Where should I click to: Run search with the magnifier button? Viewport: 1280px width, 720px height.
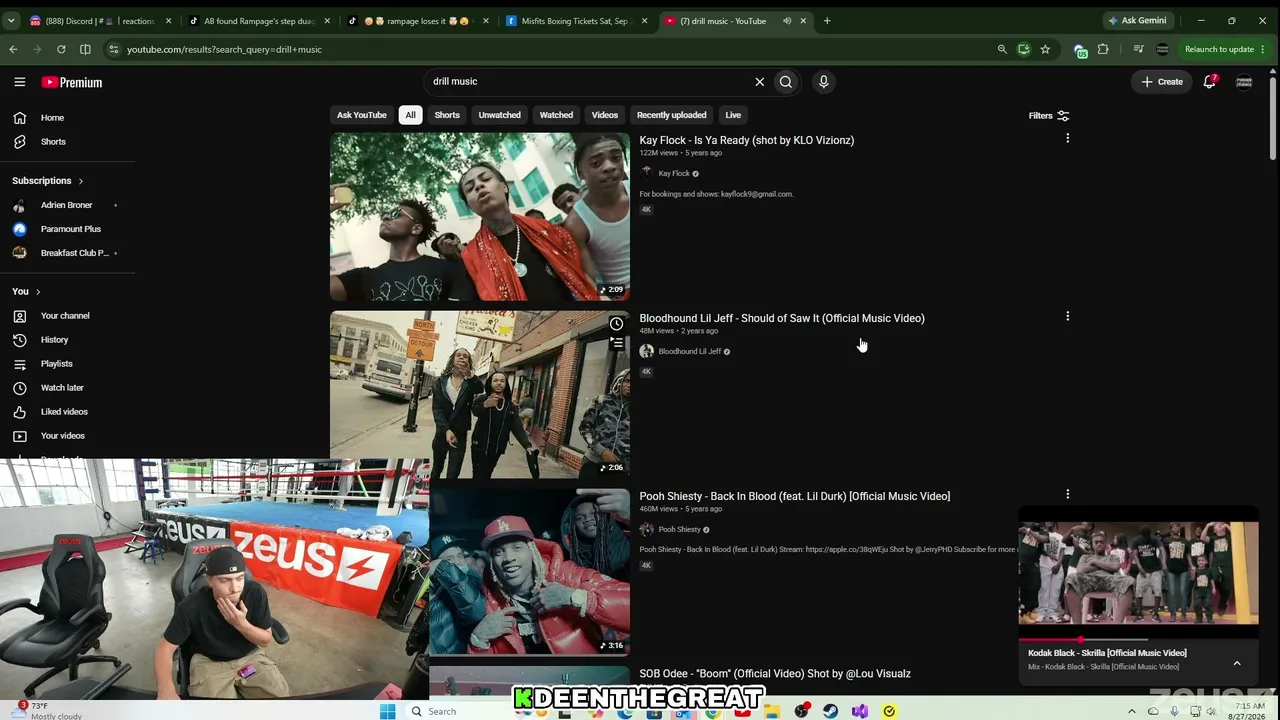[786, 82]
